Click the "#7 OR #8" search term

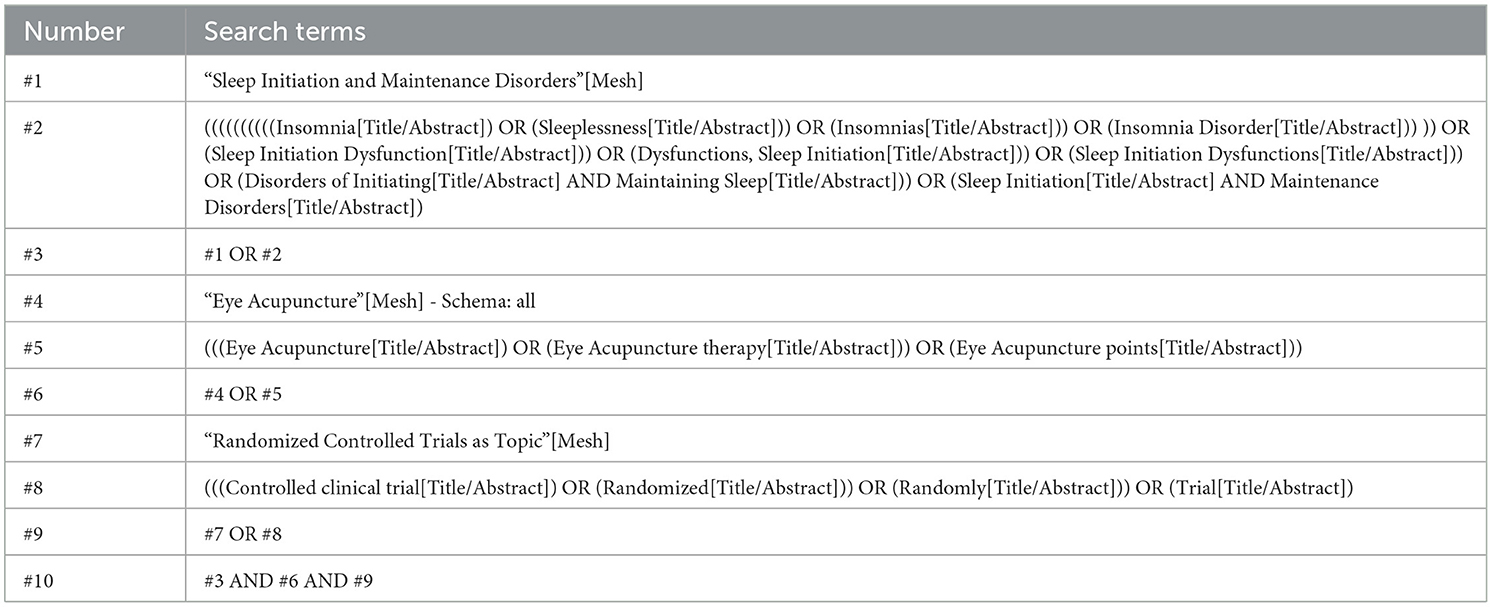point(244,534)
